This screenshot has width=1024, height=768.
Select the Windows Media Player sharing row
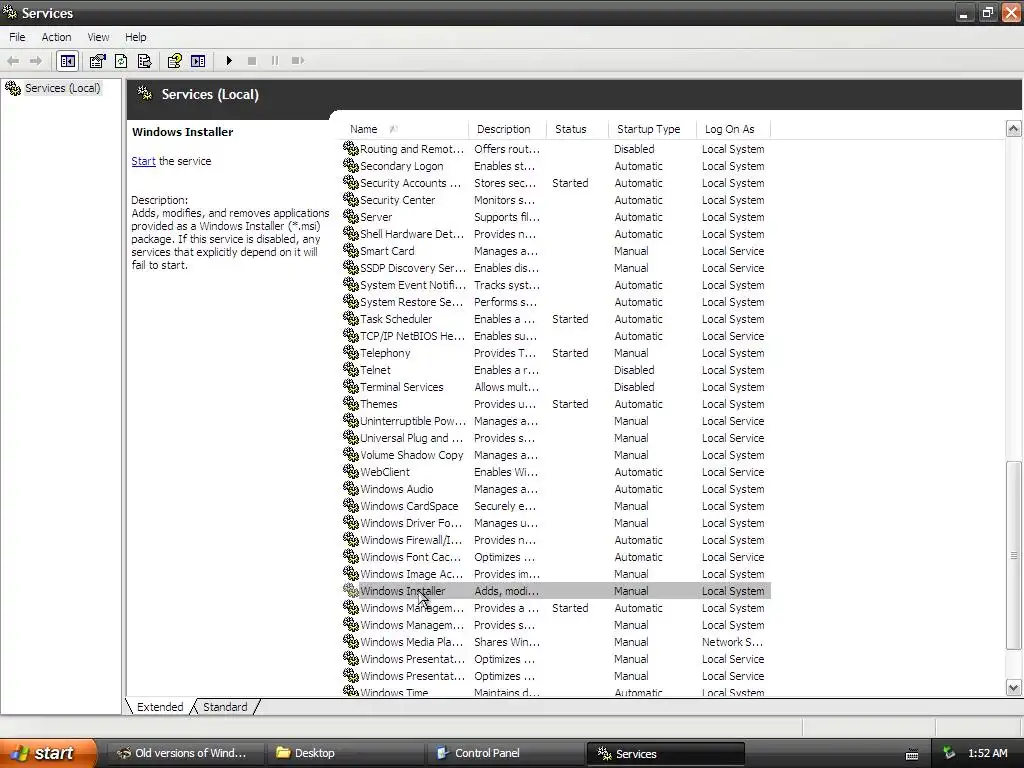coord(556,641)
